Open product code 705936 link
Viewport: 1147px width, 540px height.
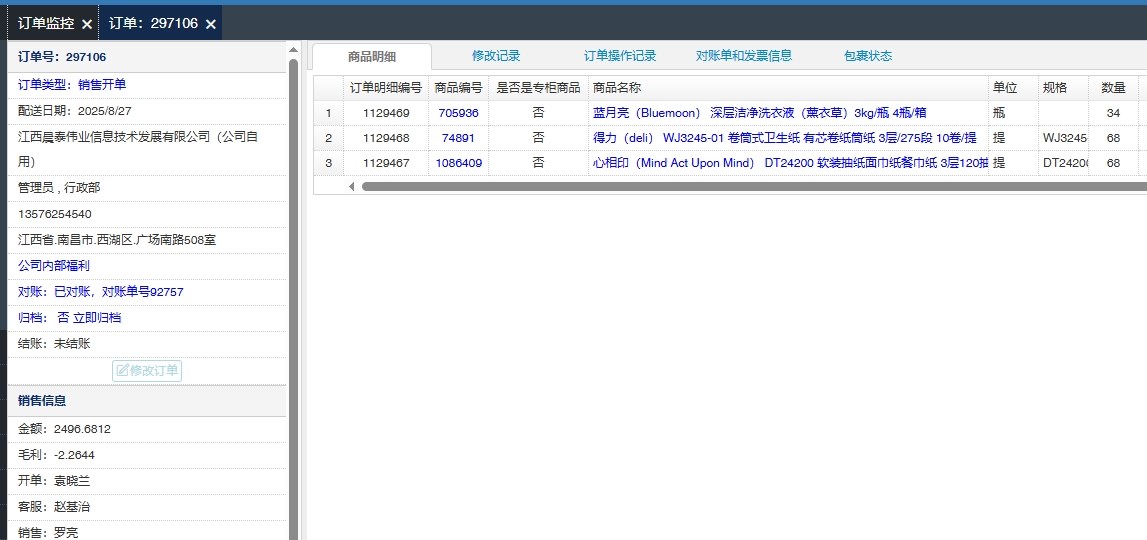pyautogui.click(x=458, y=113)
